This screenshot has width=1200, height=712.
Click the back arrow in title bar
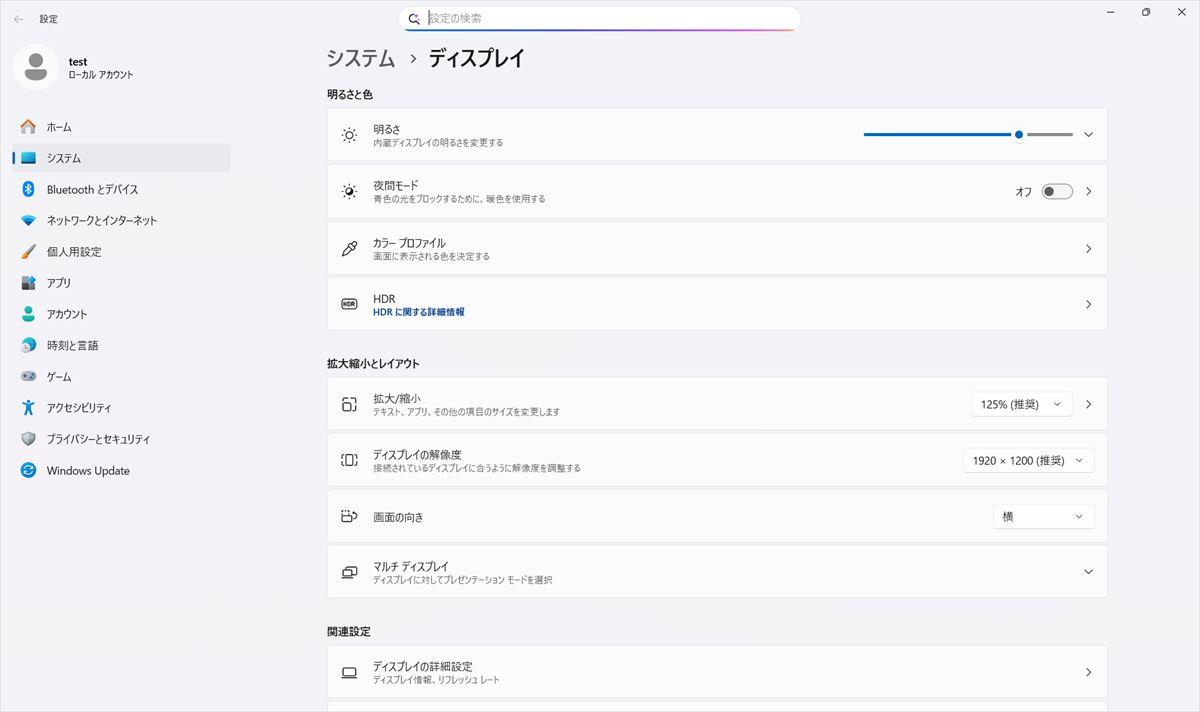coord(19,19)
